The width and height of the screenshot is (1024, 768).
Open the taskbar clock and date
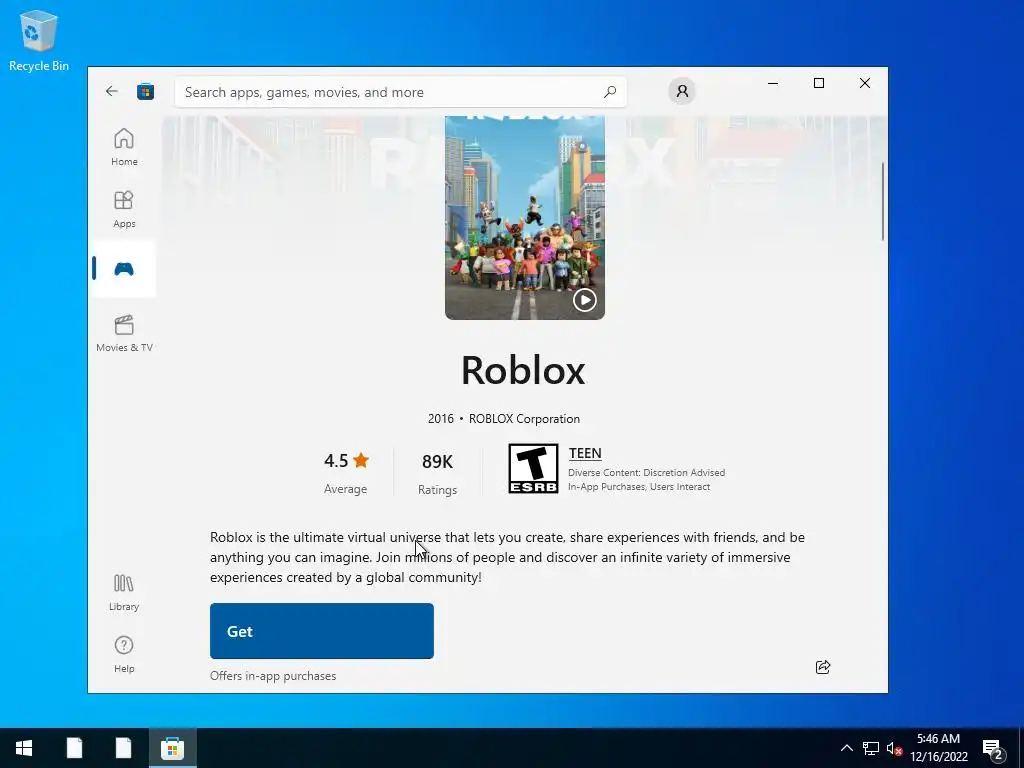(938, 748)
